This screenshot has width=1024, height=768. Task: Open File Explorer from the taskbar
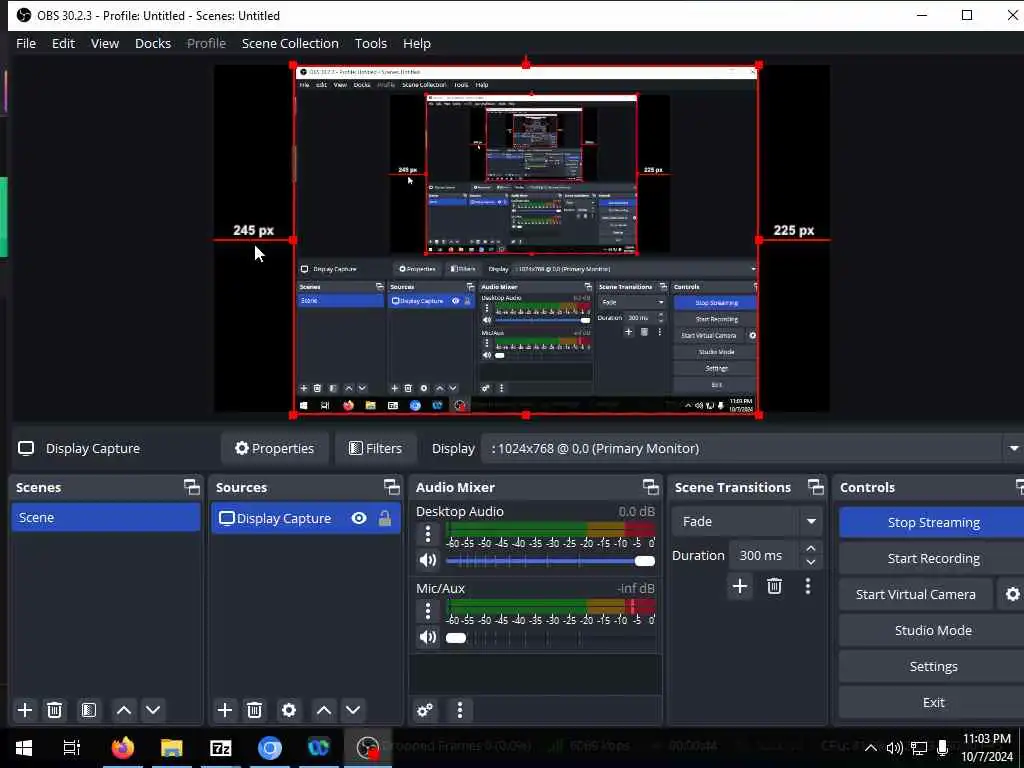[x=172, y=747]
